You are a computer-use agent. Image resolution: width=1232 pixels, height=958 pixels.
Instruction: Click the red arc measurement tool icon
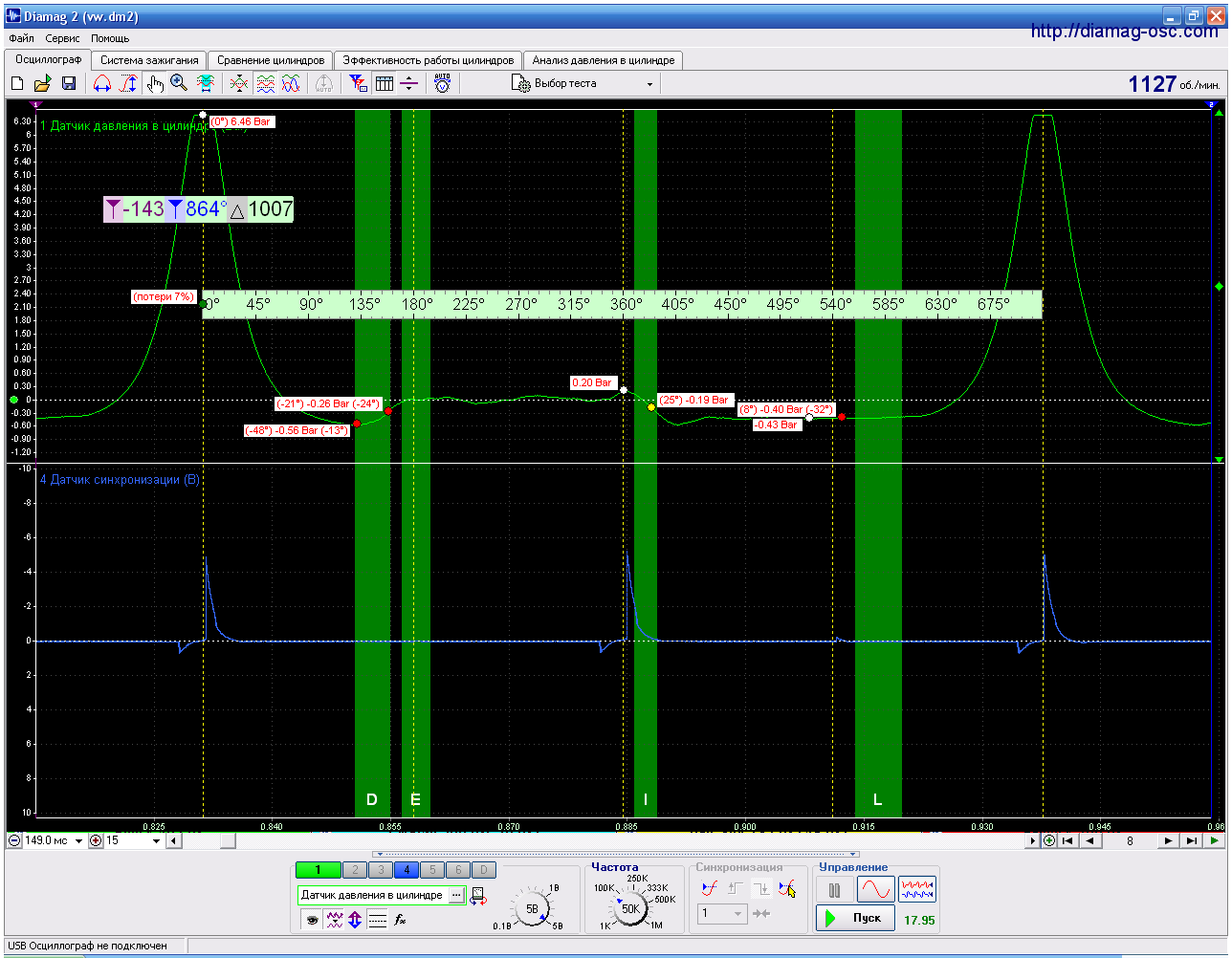101,84
